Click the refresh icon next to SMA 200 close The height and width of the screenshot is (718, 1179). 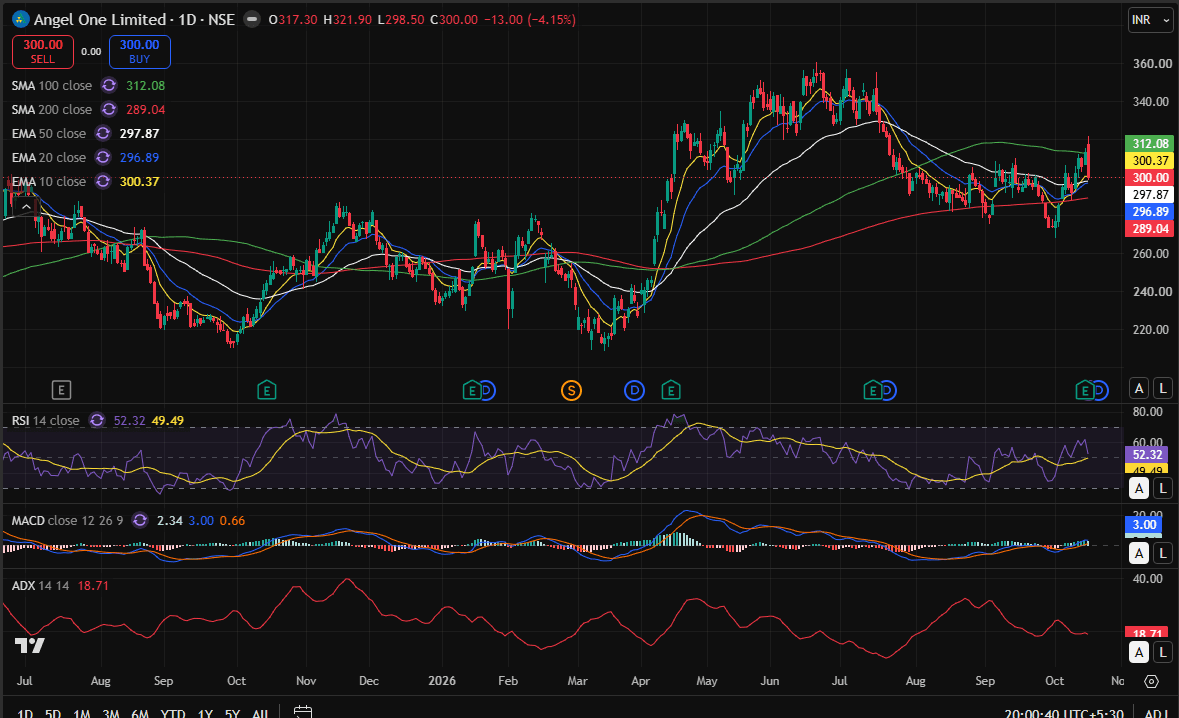(x=109, y=110)
